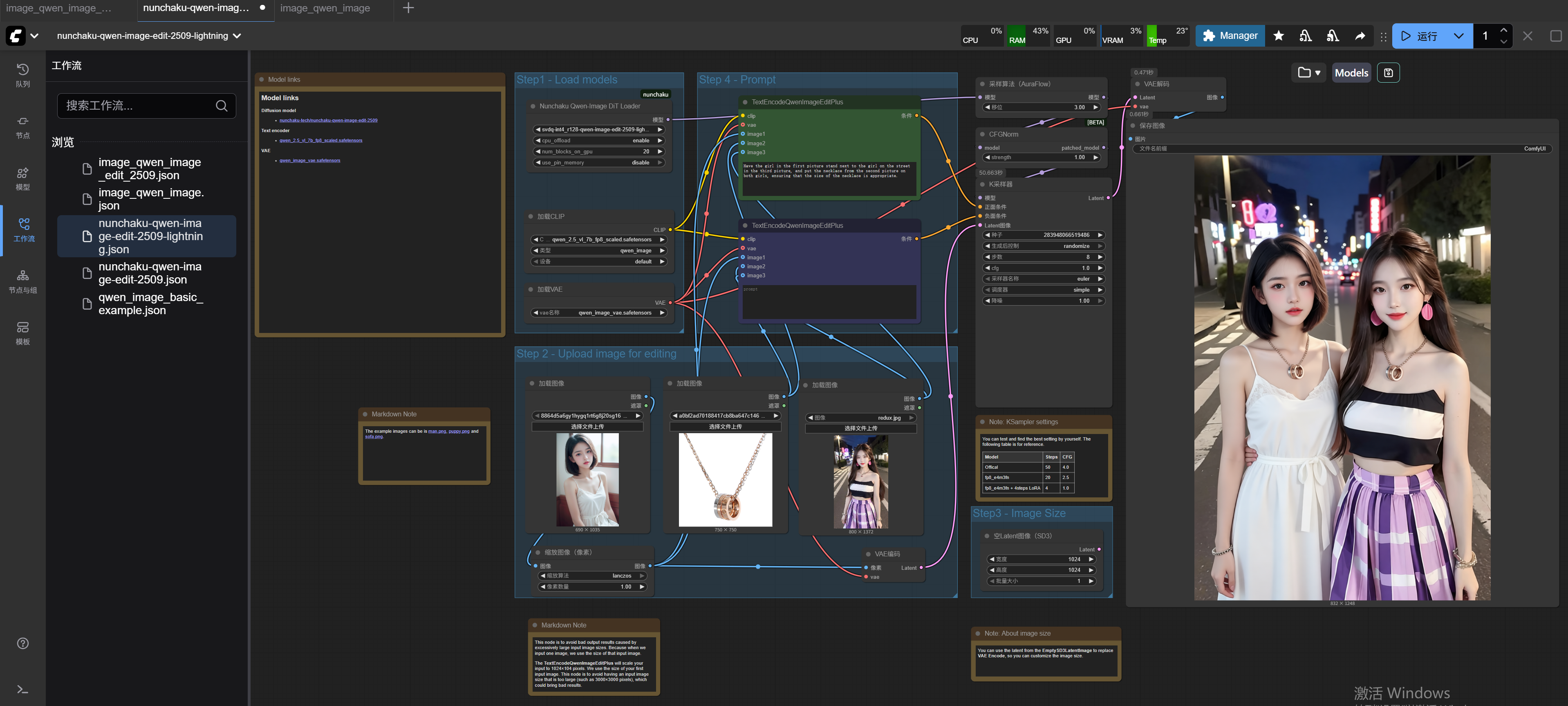Screen dimensions: 1568x706
Task: Open the folder dropdown beside Models
Action: (x=1309, y=72)
